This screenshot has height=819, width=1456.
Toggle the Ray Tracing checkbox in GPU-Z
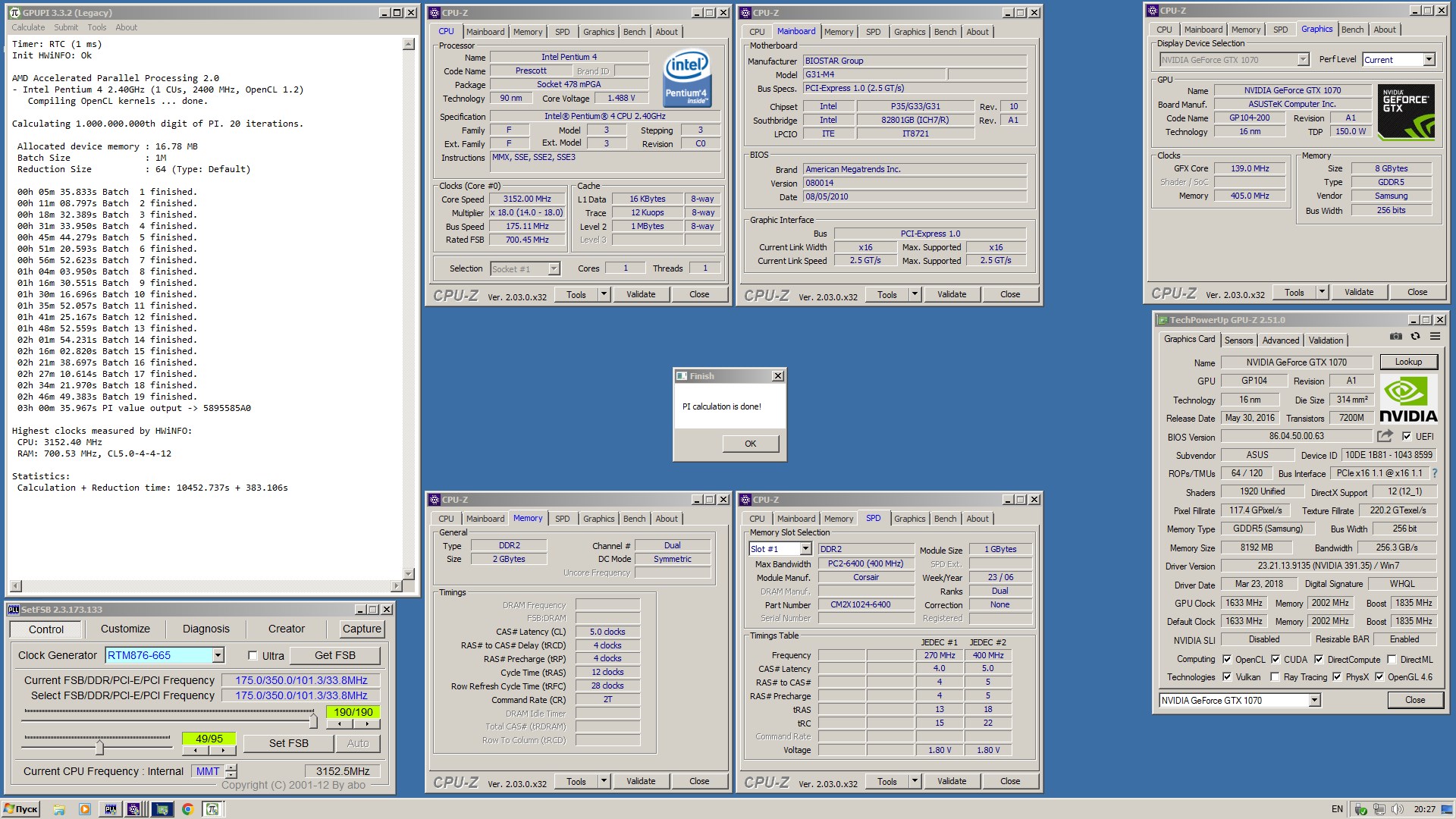click(1275, 677)
